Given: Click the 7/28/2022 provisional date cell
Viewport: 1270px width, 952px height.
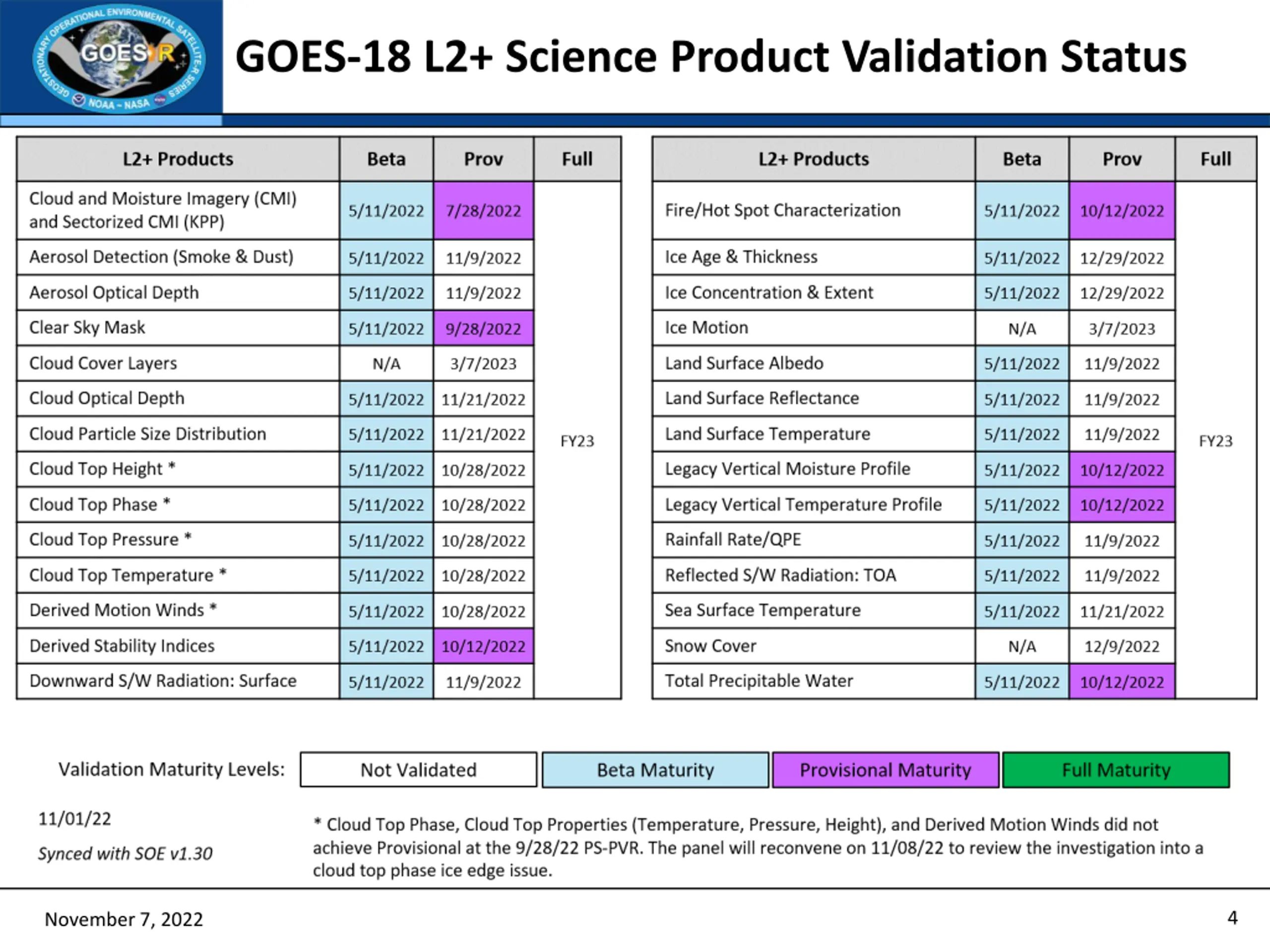Looking at the screenshot, I should point(483,211).
